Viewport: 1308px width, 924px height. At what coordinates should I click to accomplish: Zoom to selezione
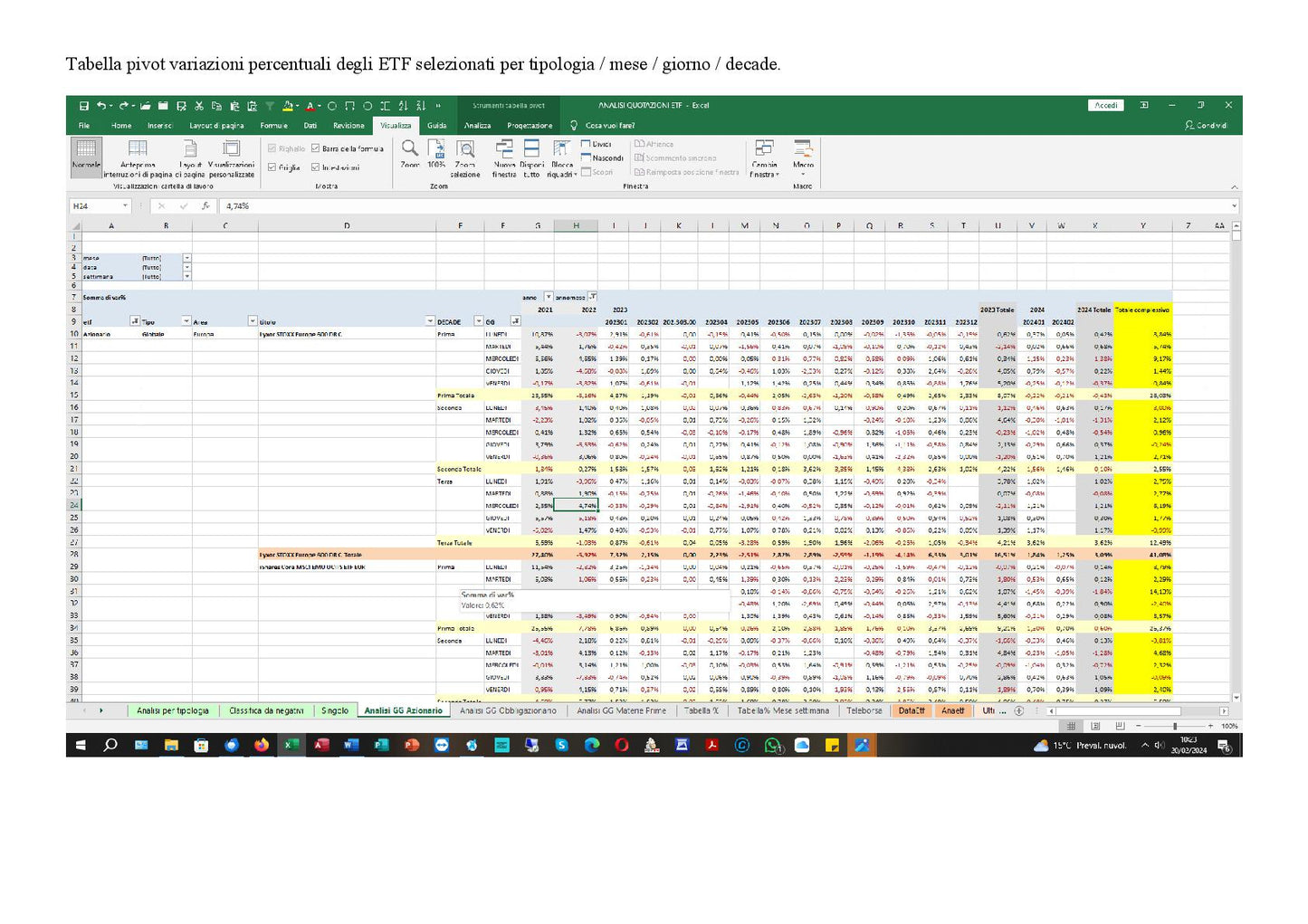coord(465,158)
